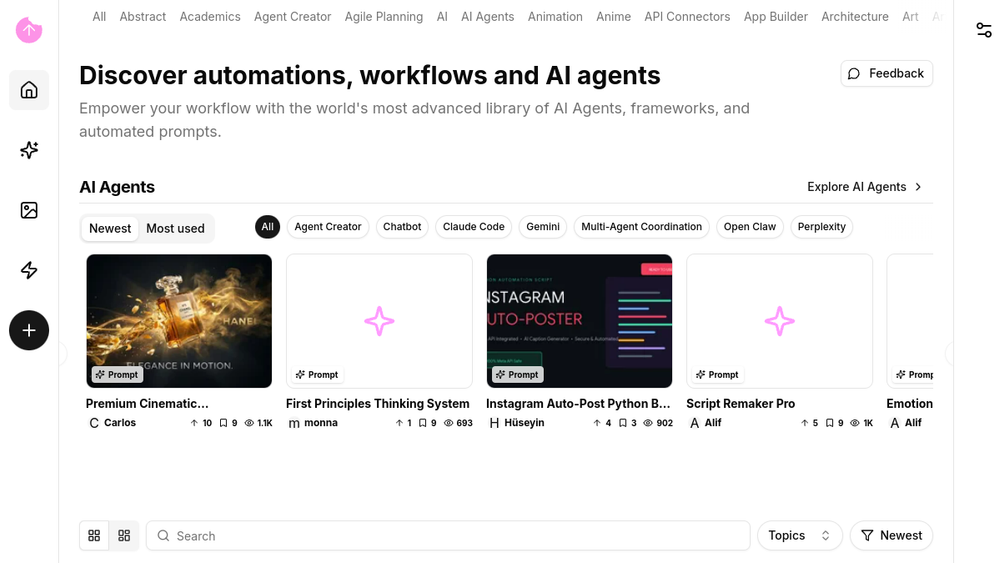This screenshot has width=1000, height=563.
Task: Open the sparkles prompts icon in sidebar
Action: pos(29,150)
